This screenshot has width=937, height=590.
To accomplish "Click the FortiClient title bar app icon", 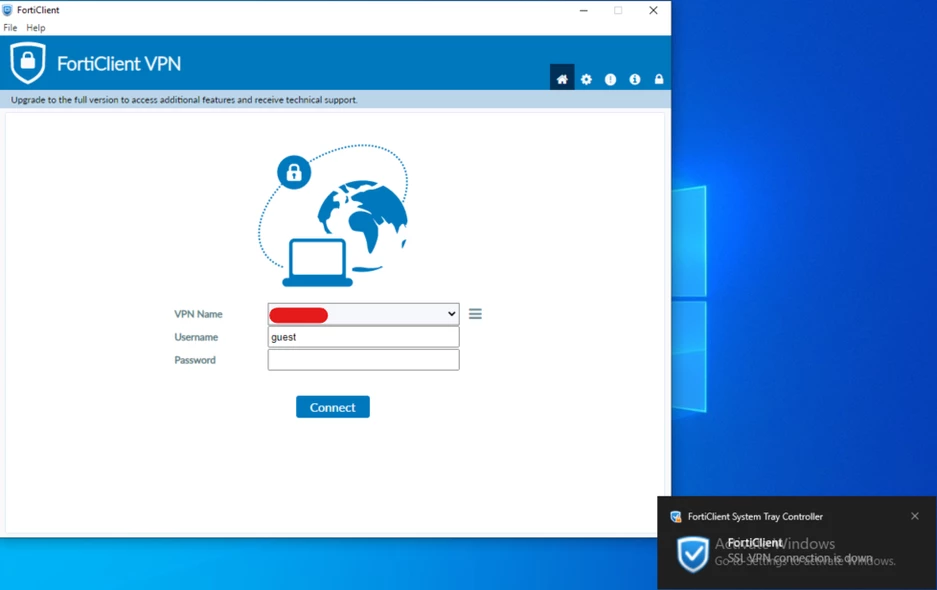I will pyautogui.click(x=7, y=10).
